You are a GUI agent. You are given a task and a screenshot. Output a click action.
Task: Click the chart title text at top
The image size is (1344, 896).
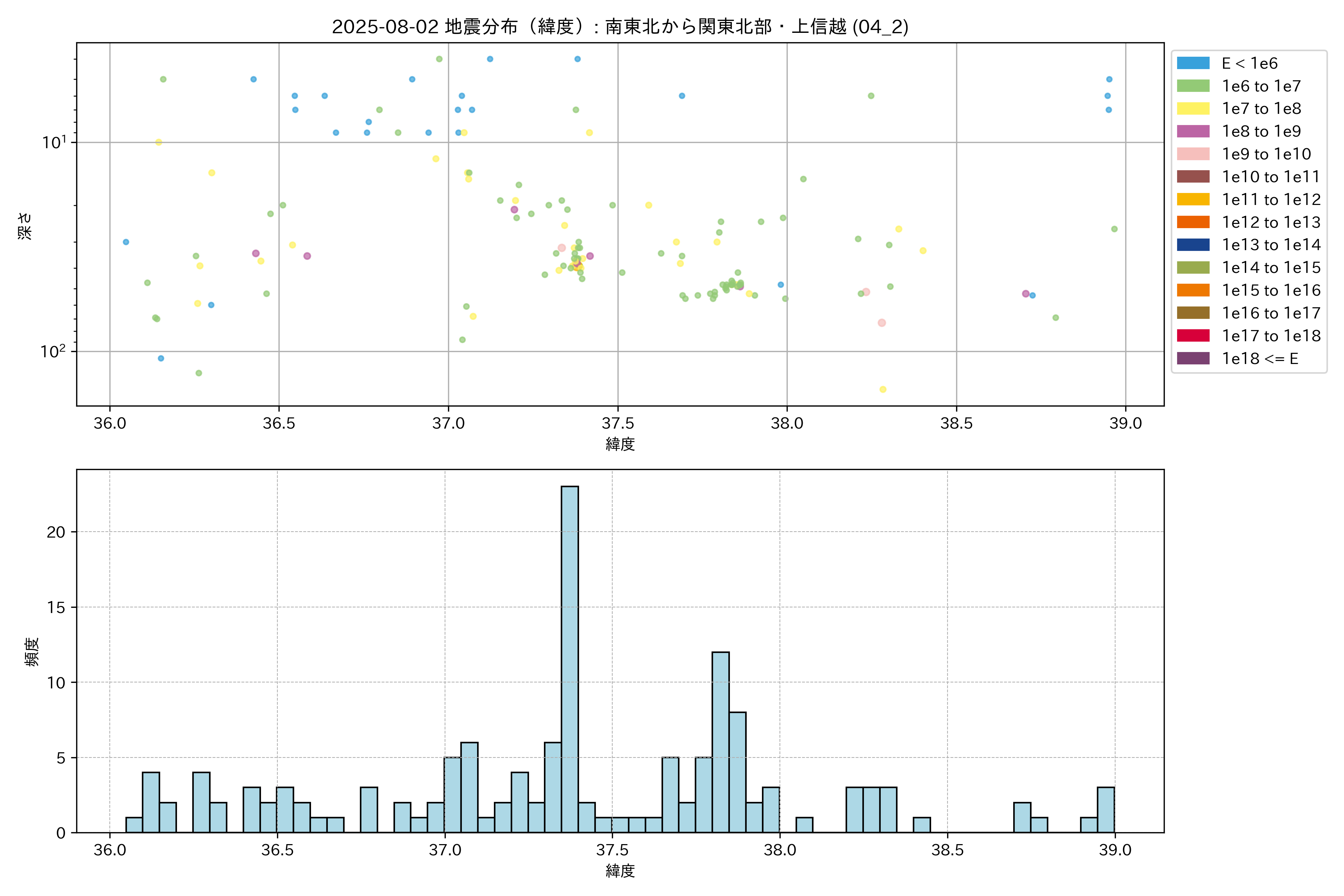click(x=620, y=26)
